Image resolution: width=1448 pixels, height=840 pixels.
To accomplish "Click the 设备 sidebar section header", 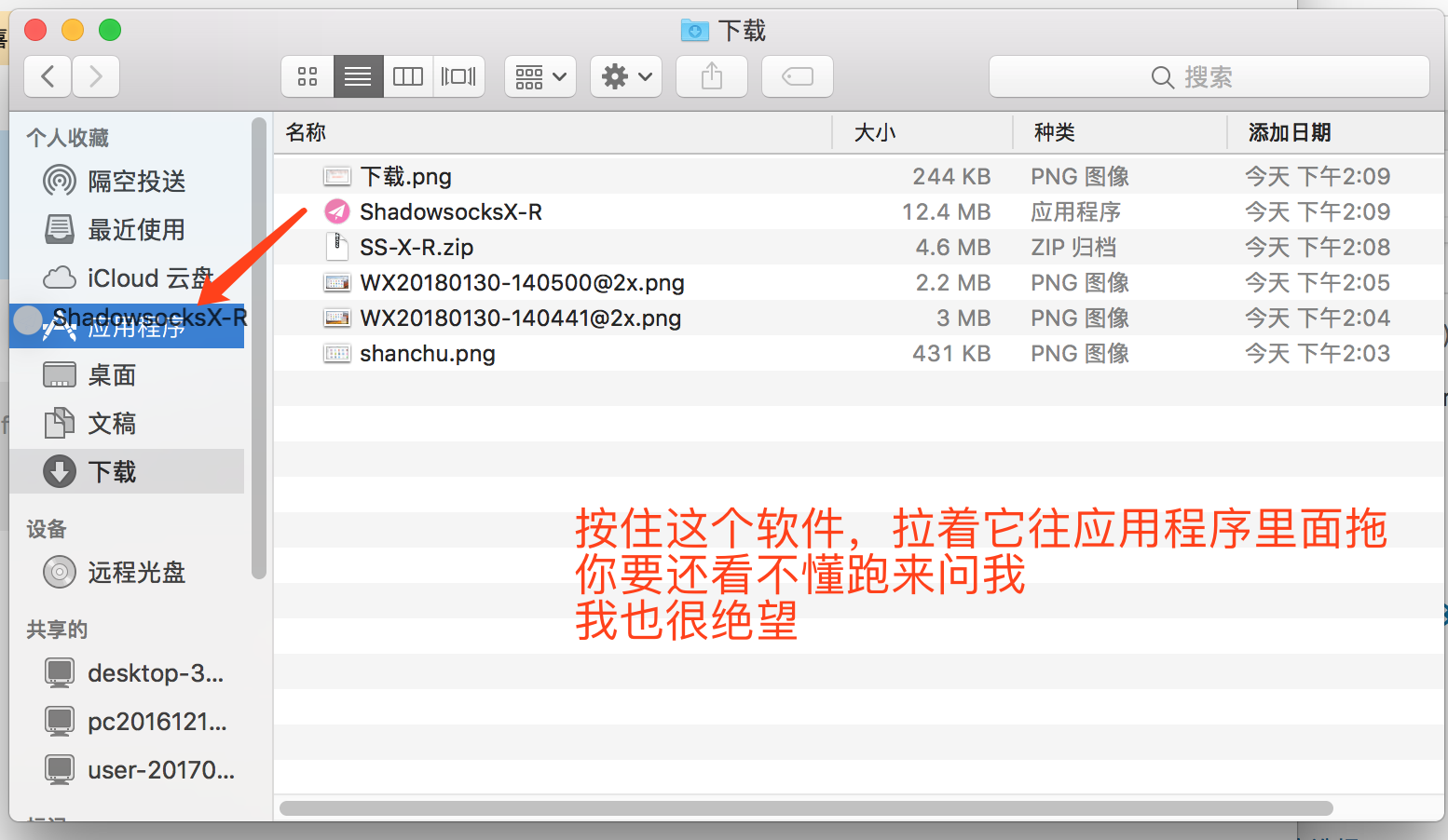I will (47, 529).
